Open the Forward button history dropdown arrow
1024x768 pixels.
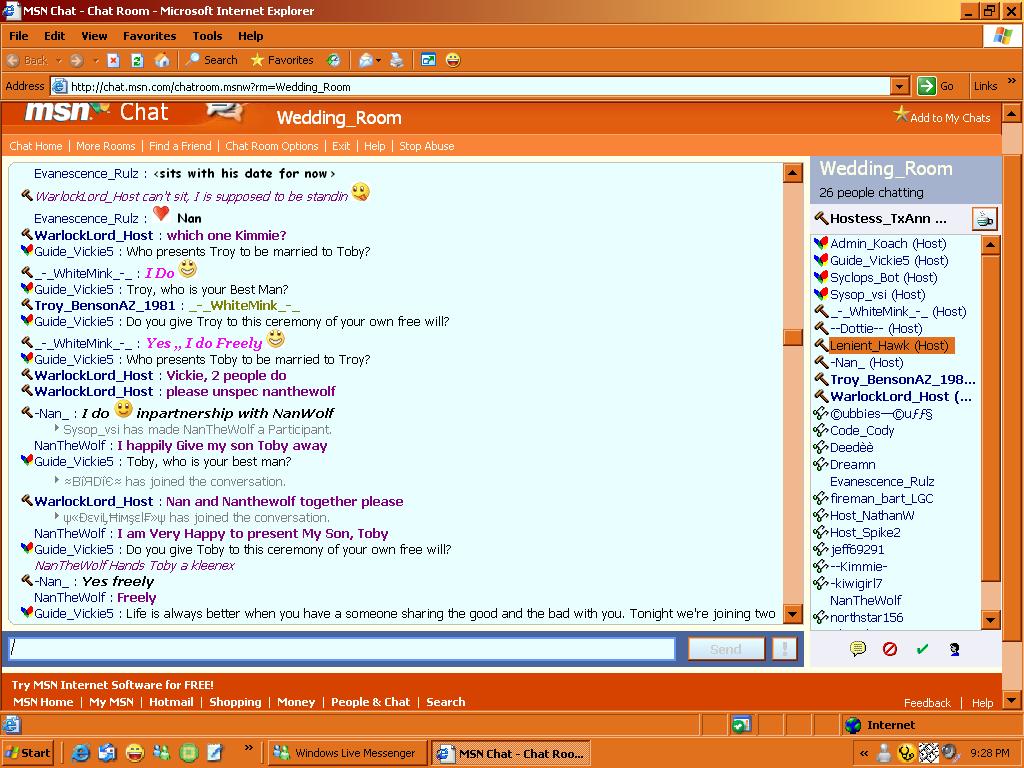96,61
